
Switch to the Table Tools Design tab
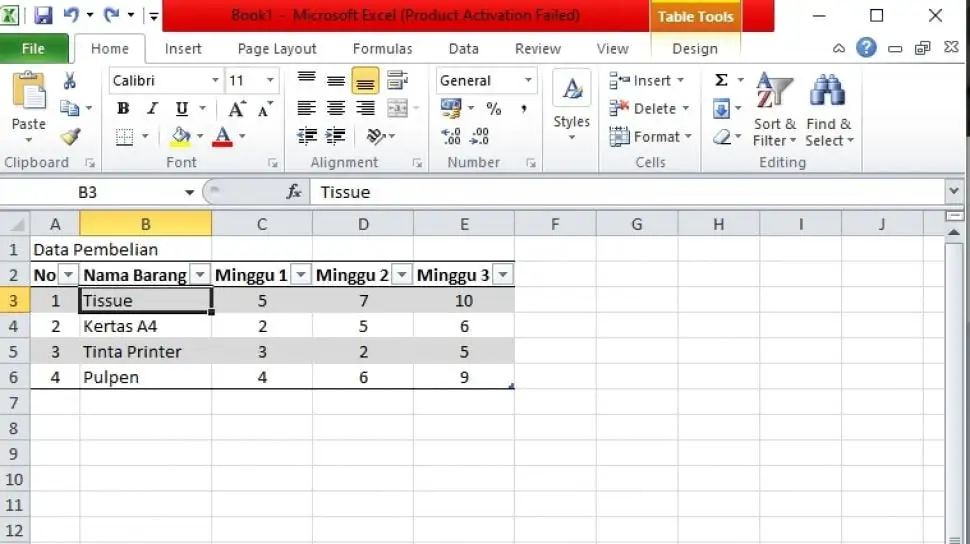point(695,49)
